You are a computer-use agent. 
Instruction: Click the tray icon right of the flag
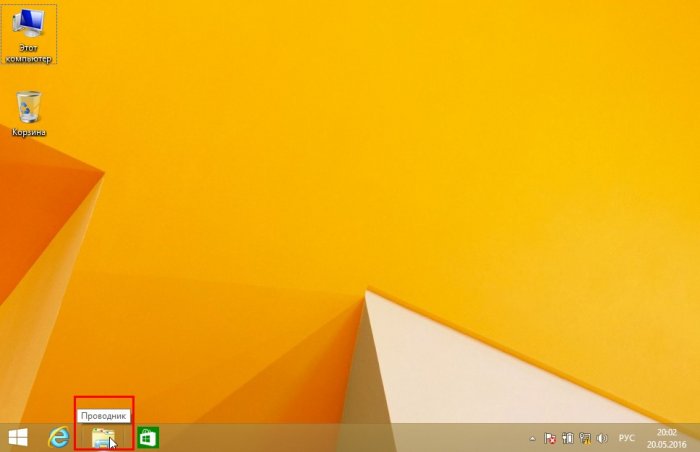click(x=567, y=438)
